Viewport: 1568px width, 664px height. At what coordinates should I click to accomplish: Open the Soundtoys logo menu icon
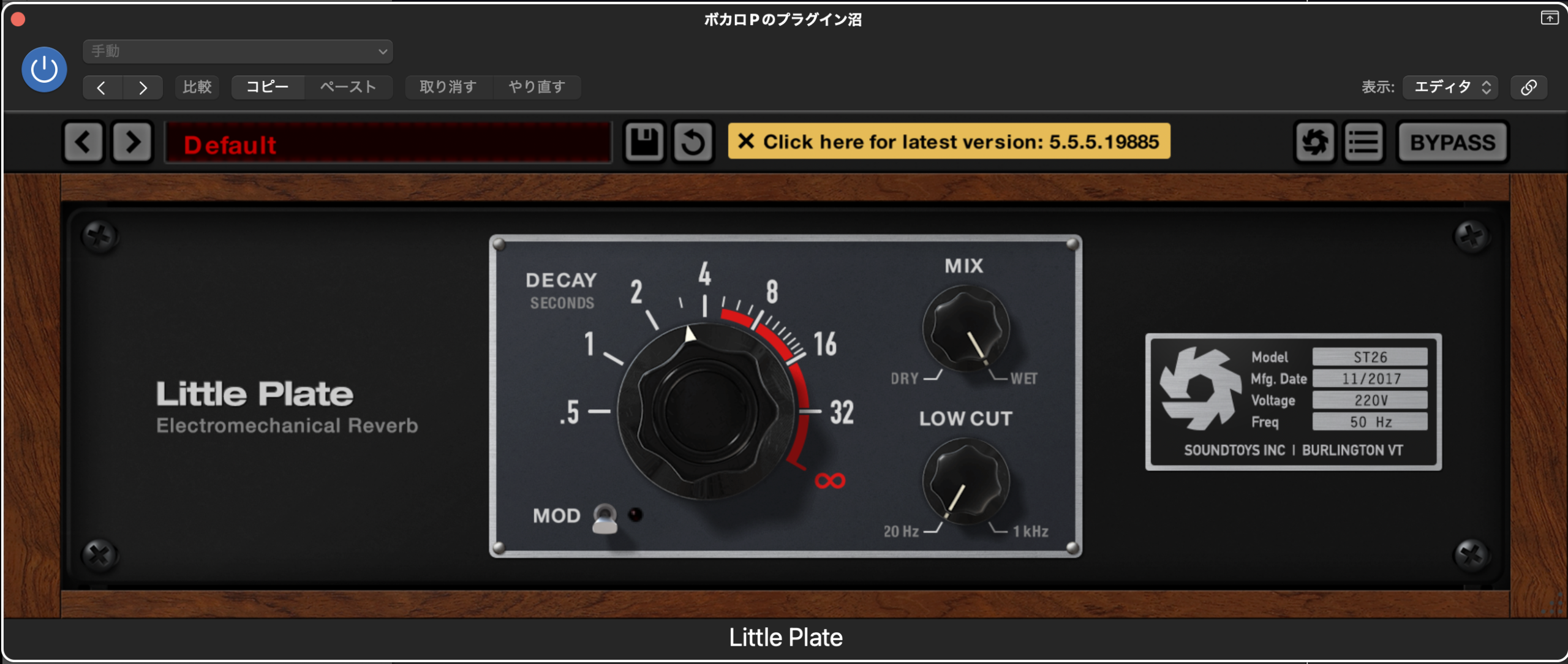[x=1314, y=142]
